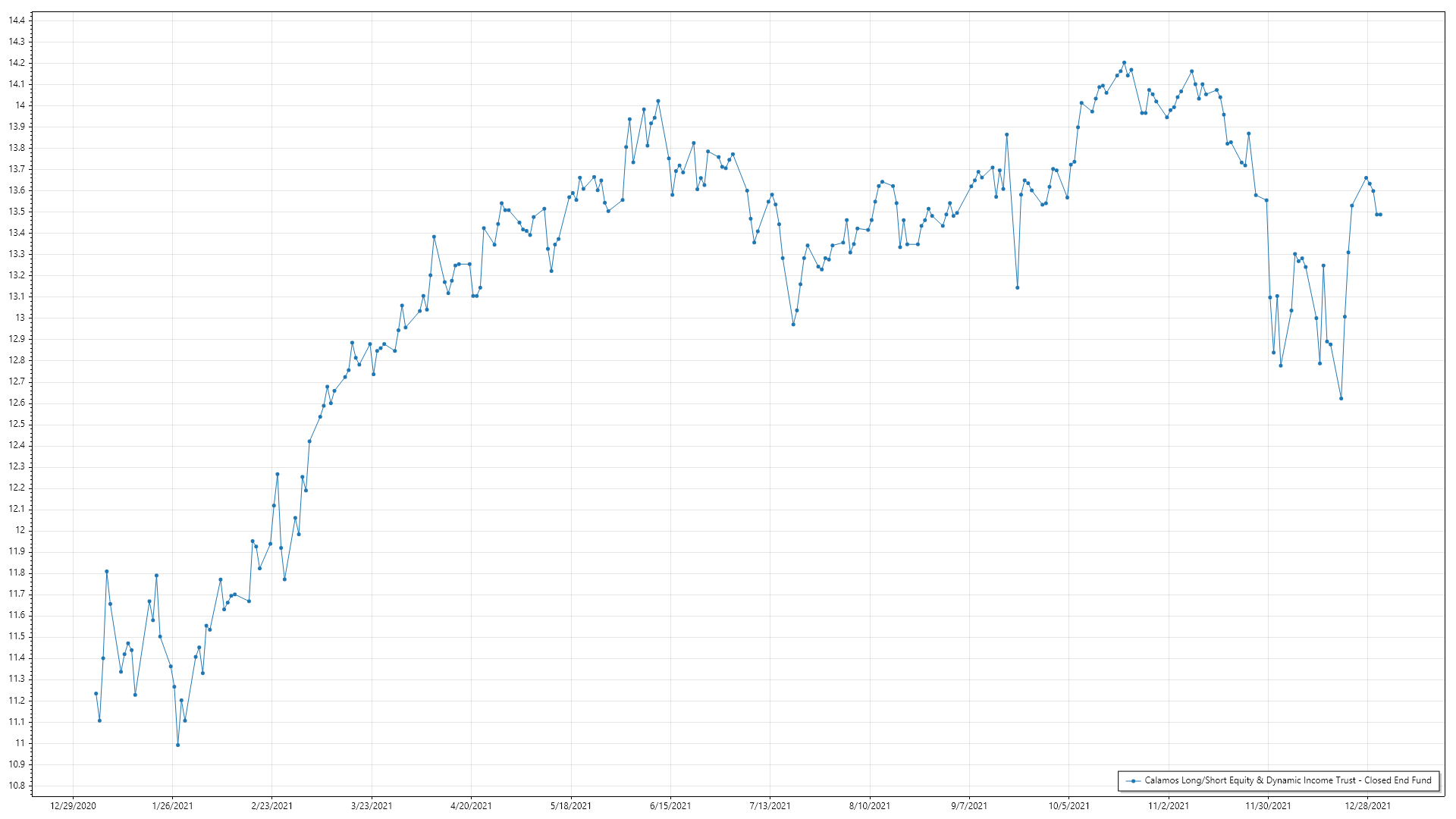Click the lowest data point near 11
Viewport: 1456px width, 819px height.
[177, 745]
